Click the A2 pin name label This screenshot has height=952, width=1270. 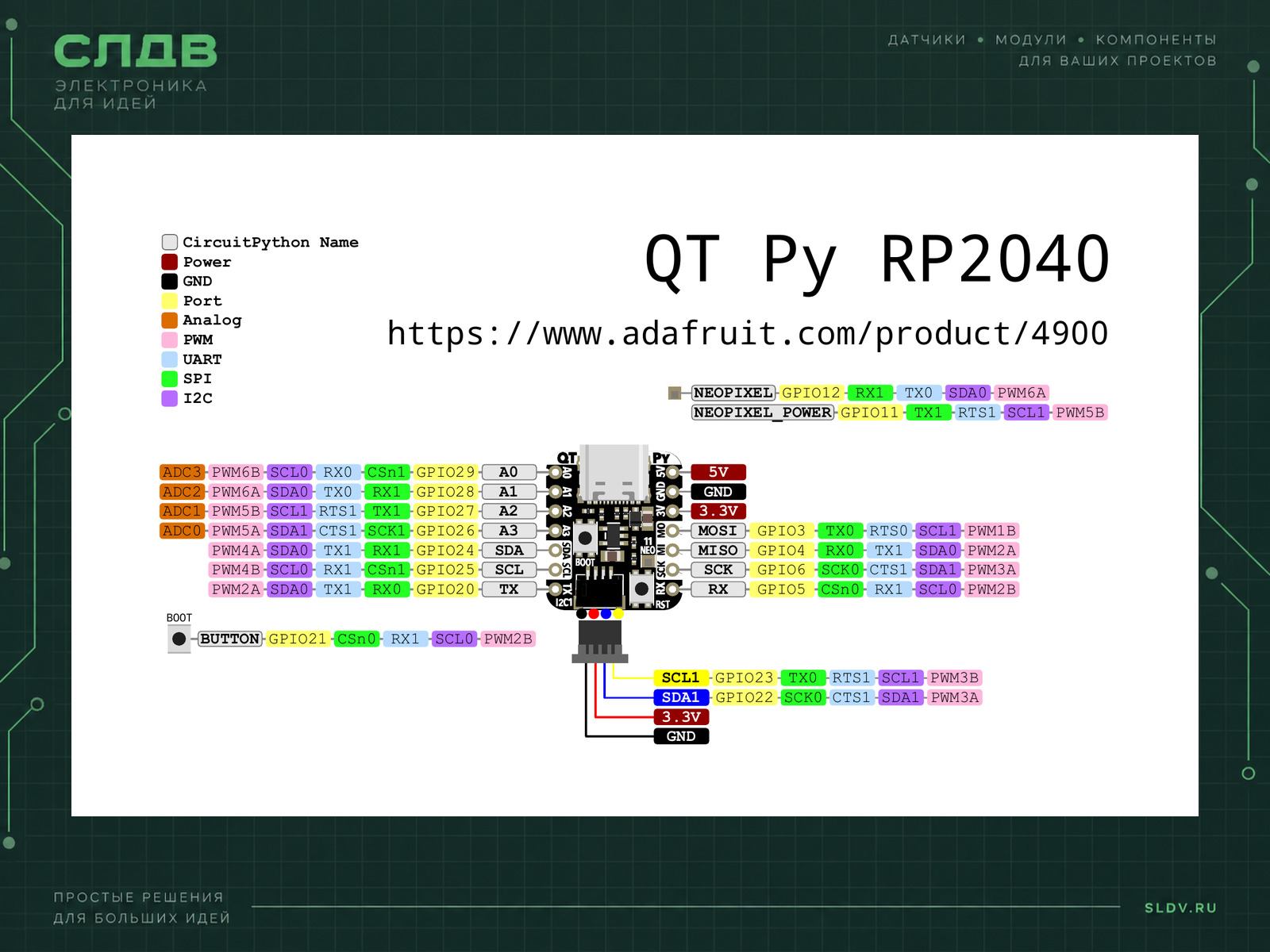point(509,511)
